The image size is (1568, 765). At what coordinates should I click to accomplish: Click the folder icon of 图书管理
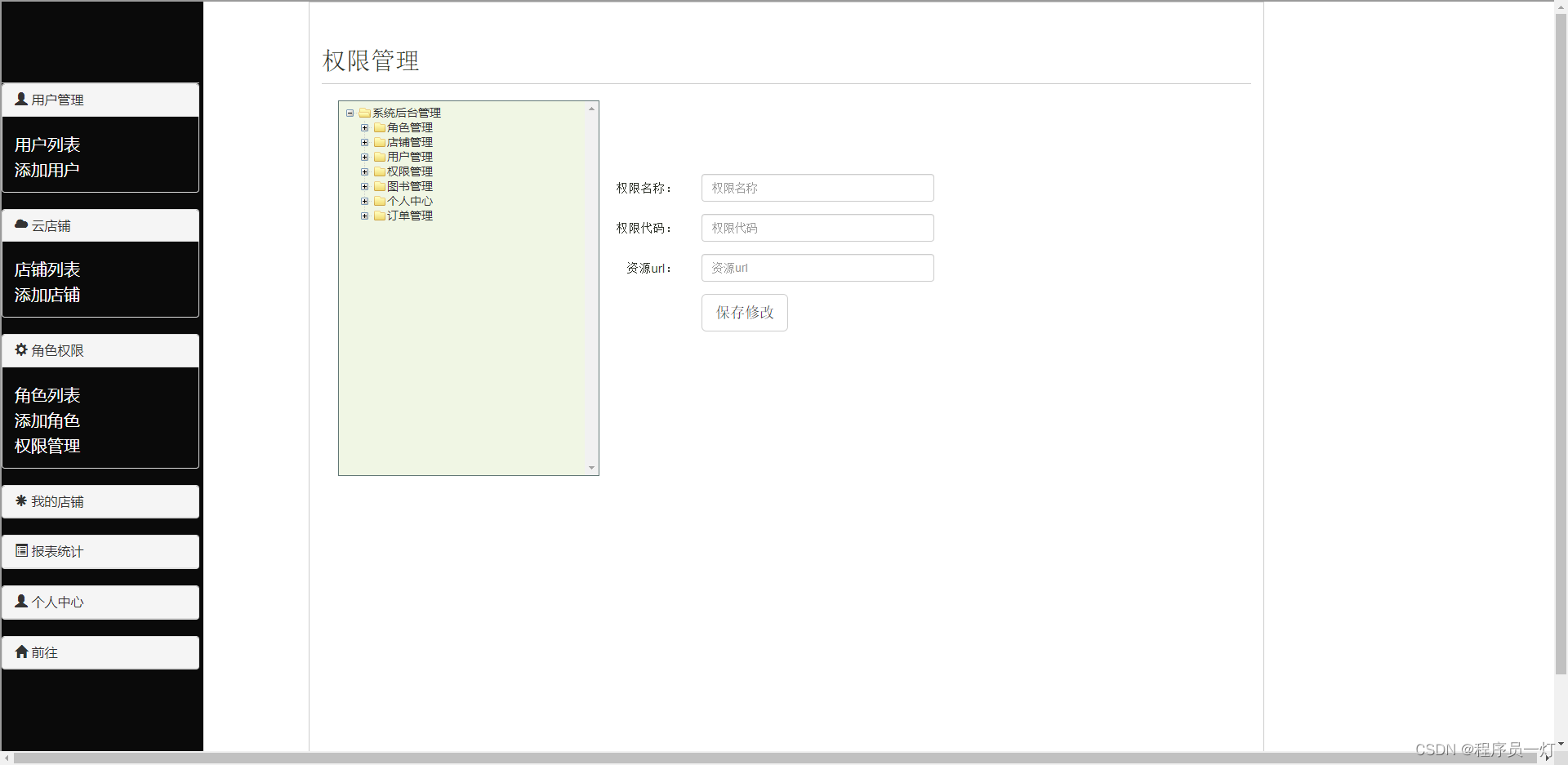[x=380, y=186]
